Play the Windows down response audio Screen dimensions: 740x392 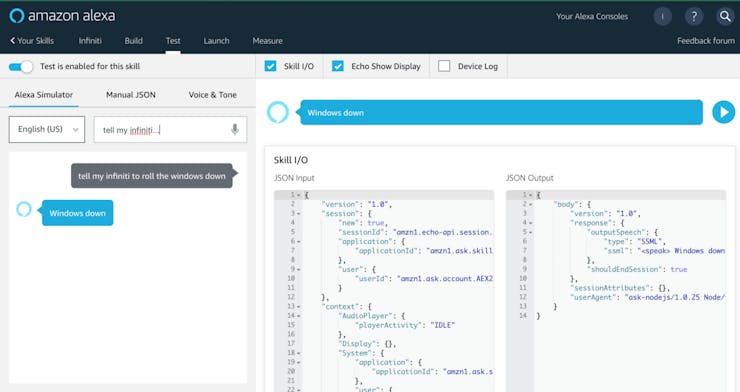[723, 112]
